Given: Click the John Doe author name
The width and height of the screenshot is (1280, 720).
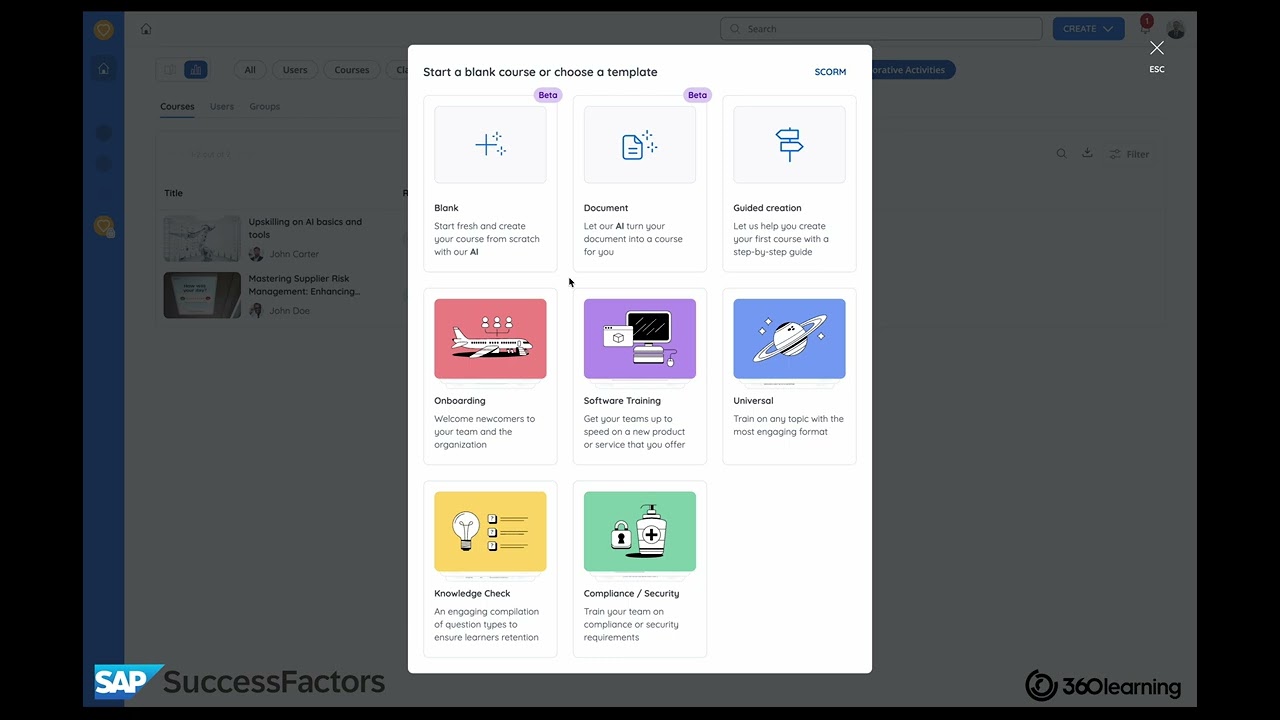Looking at the screenshot, I should click(x=289, y=311).
